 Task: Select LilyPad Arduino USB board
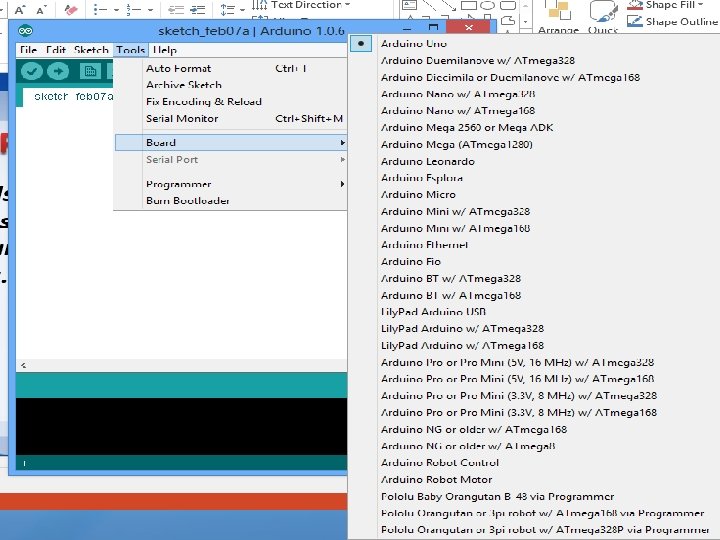(433, 312)
